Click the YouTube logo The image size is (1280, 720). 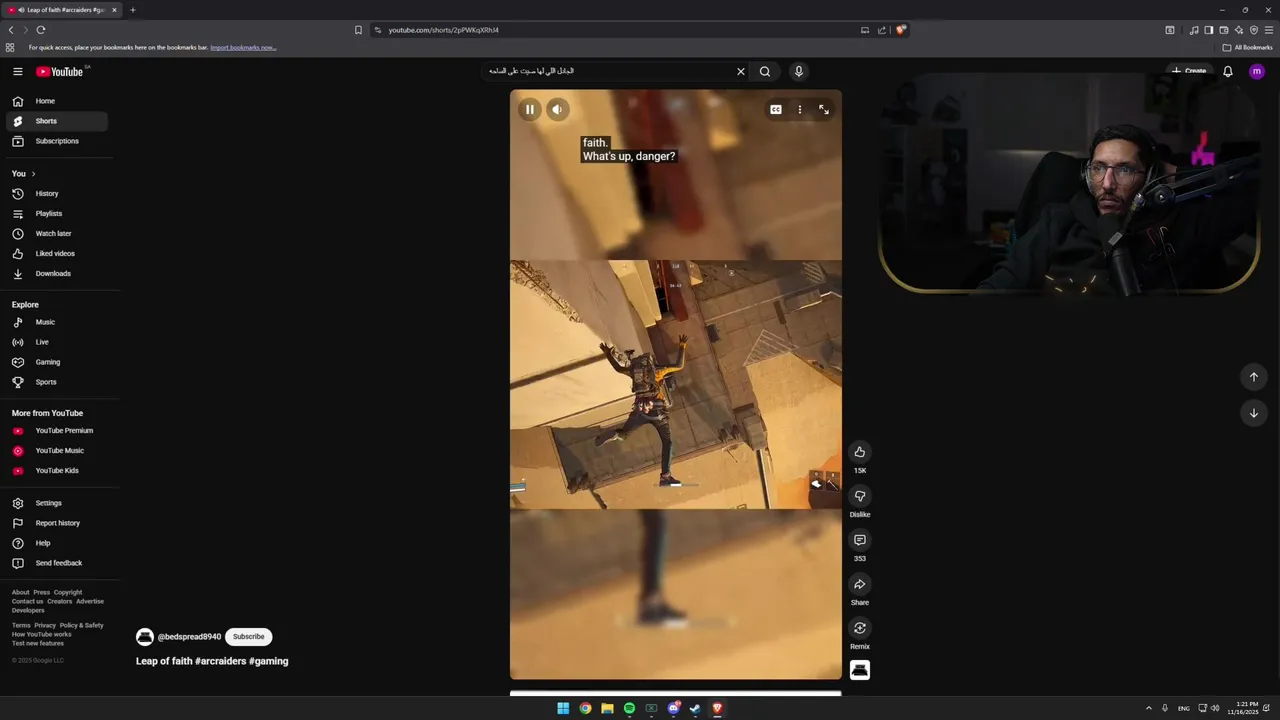coord(60,71)
